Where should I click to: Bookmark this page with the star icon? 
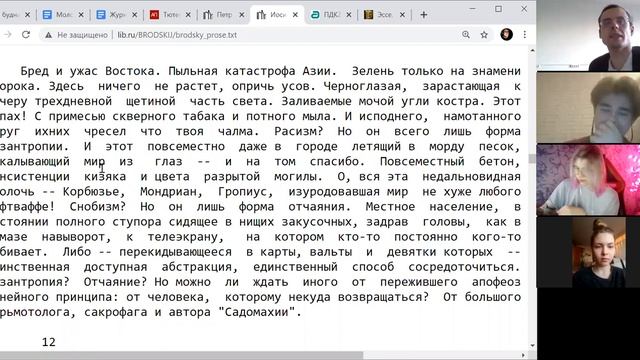(484, 35)
